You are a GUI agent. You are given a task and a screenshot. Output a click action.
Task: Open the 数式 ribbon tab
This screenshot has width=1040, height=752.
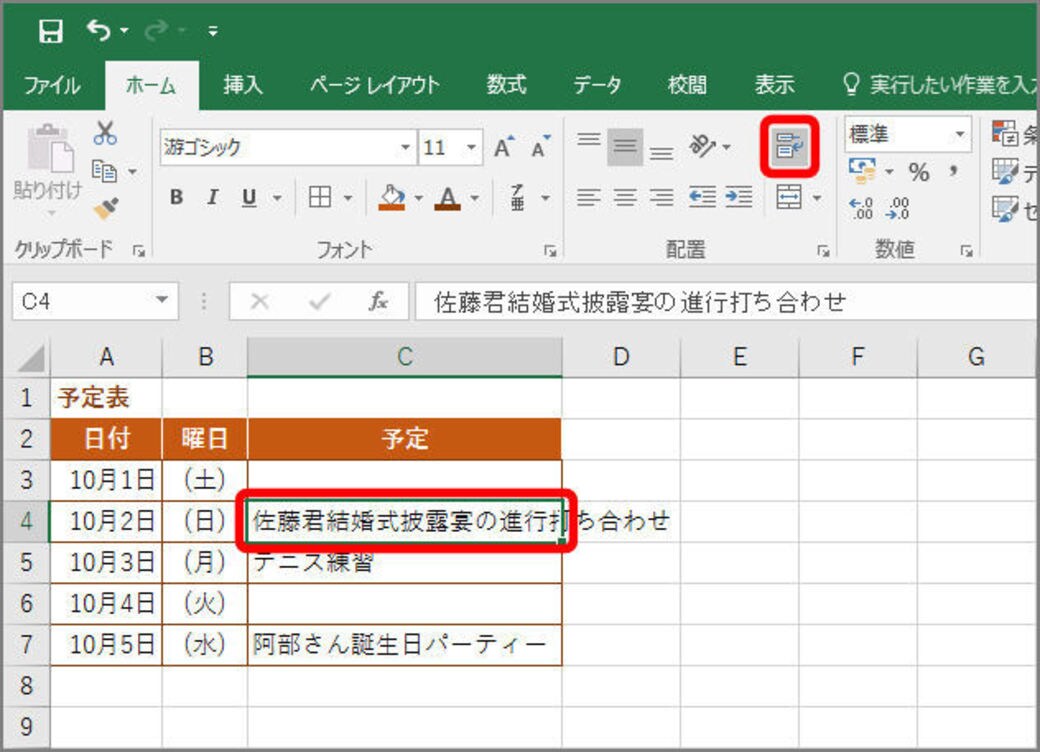click(x=506, y=85)
